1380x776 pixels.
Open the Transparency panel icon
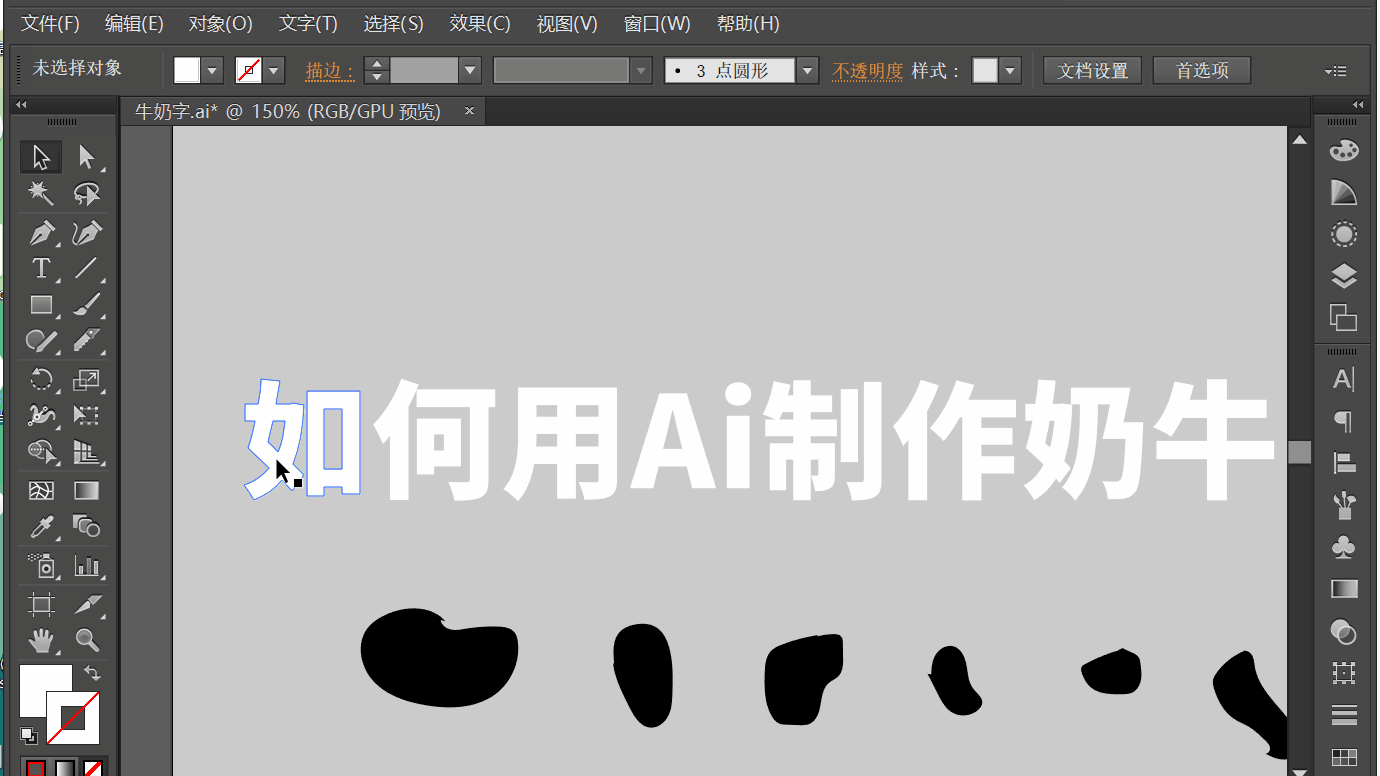coord(1344,632)
